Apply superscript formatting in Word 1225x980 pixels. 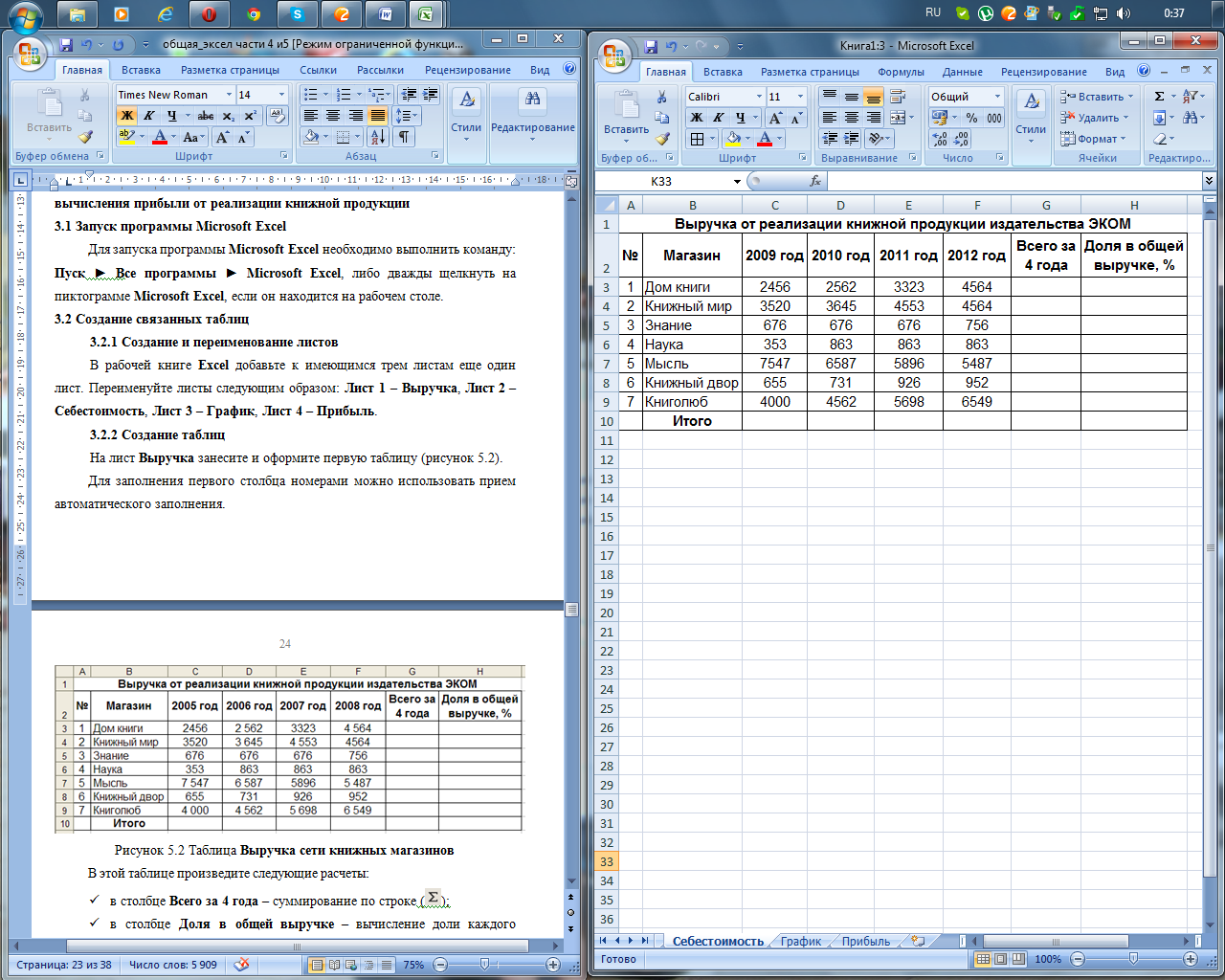[x=250, y=116]
